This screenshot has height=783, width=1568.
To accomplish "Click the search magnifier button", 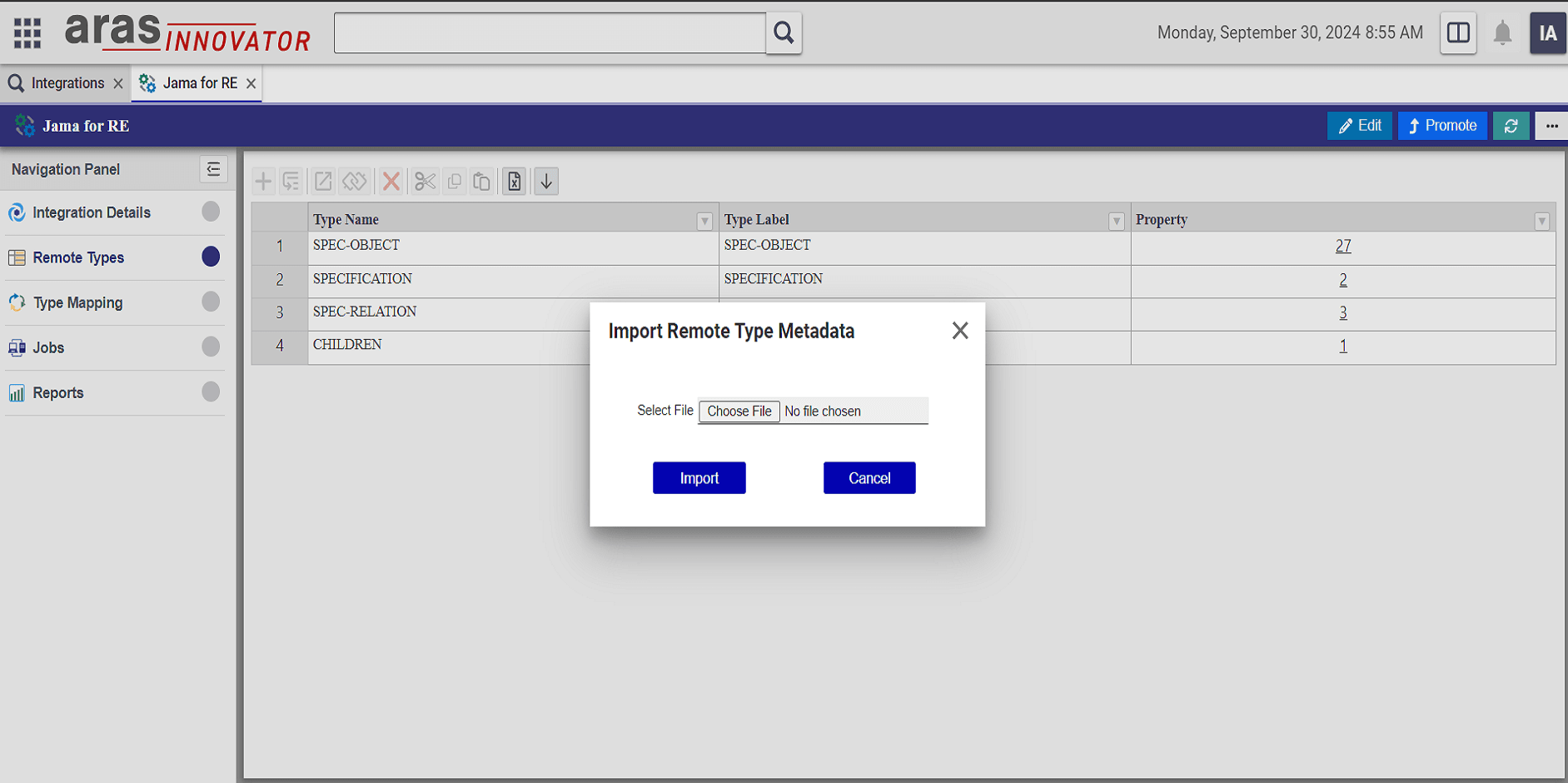I will (784, 32).
